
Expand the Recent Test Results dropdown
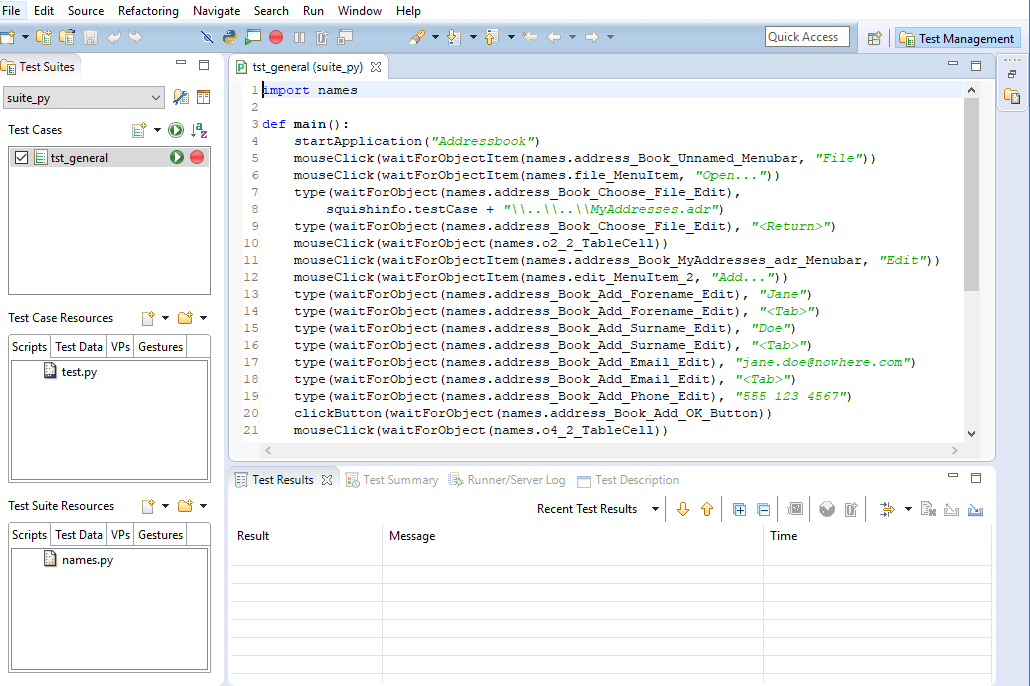tap(655, 509)
